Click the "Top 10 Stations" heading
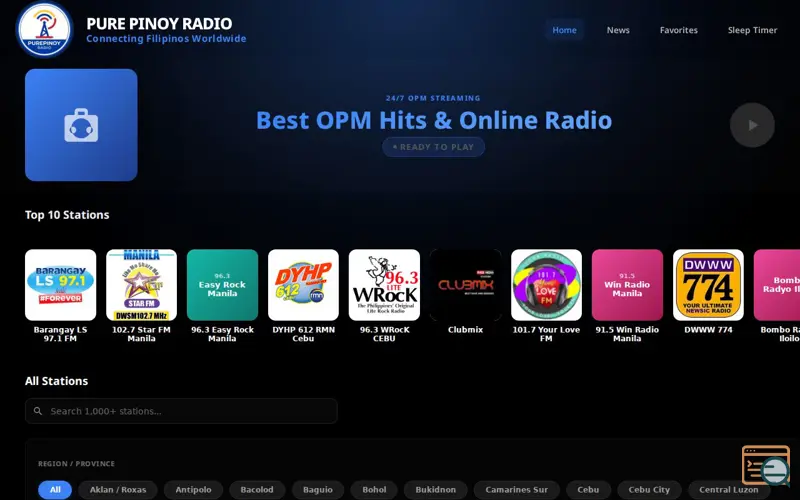800x500 pixels. click(67, 215)
